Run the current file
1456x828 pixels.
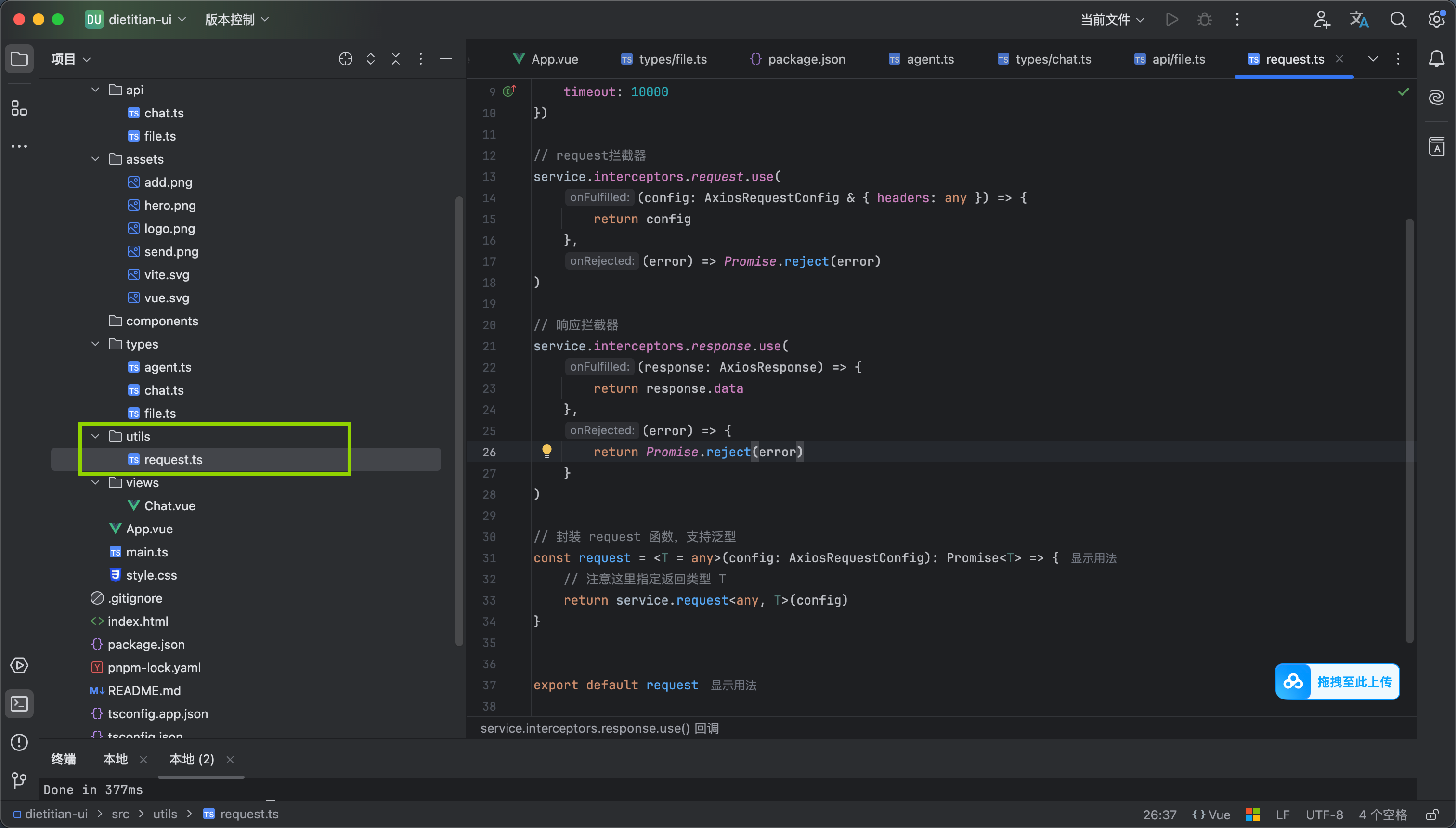[1171, 19]
